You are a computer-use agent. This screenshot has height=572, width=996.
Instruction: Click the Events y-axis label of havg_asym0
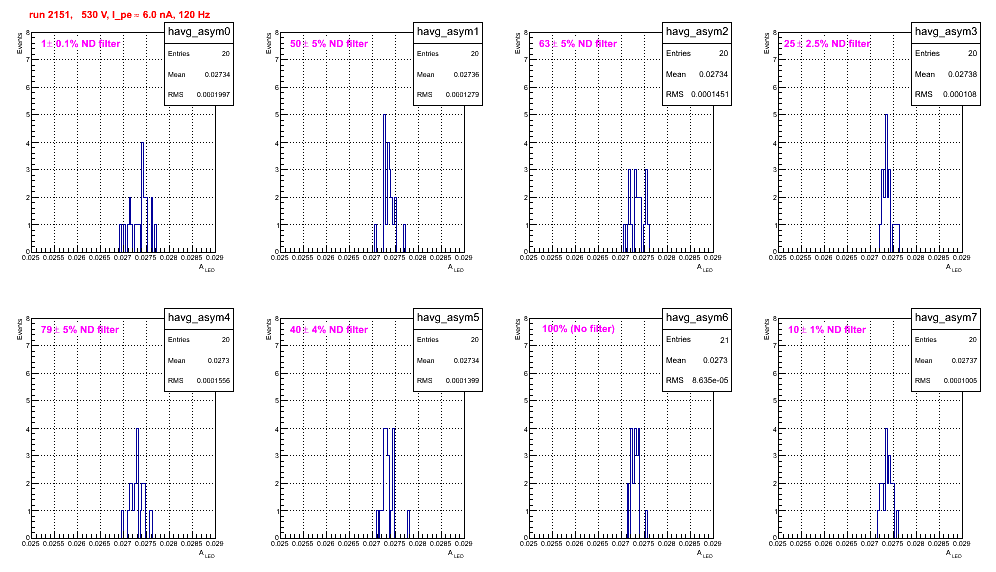(x=19, y=43)
